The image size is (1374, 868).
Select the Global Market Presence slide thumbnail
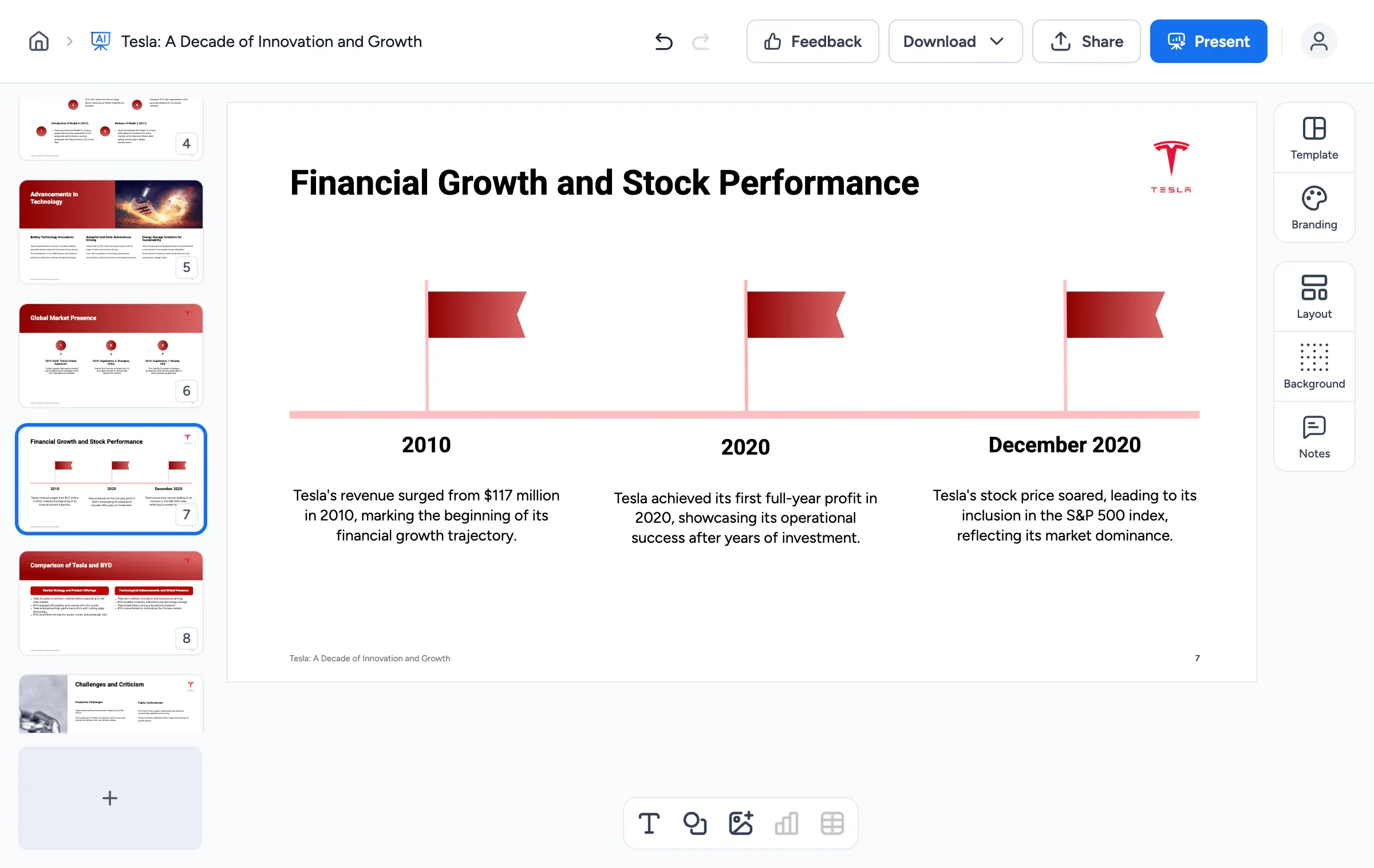[111, 355]
